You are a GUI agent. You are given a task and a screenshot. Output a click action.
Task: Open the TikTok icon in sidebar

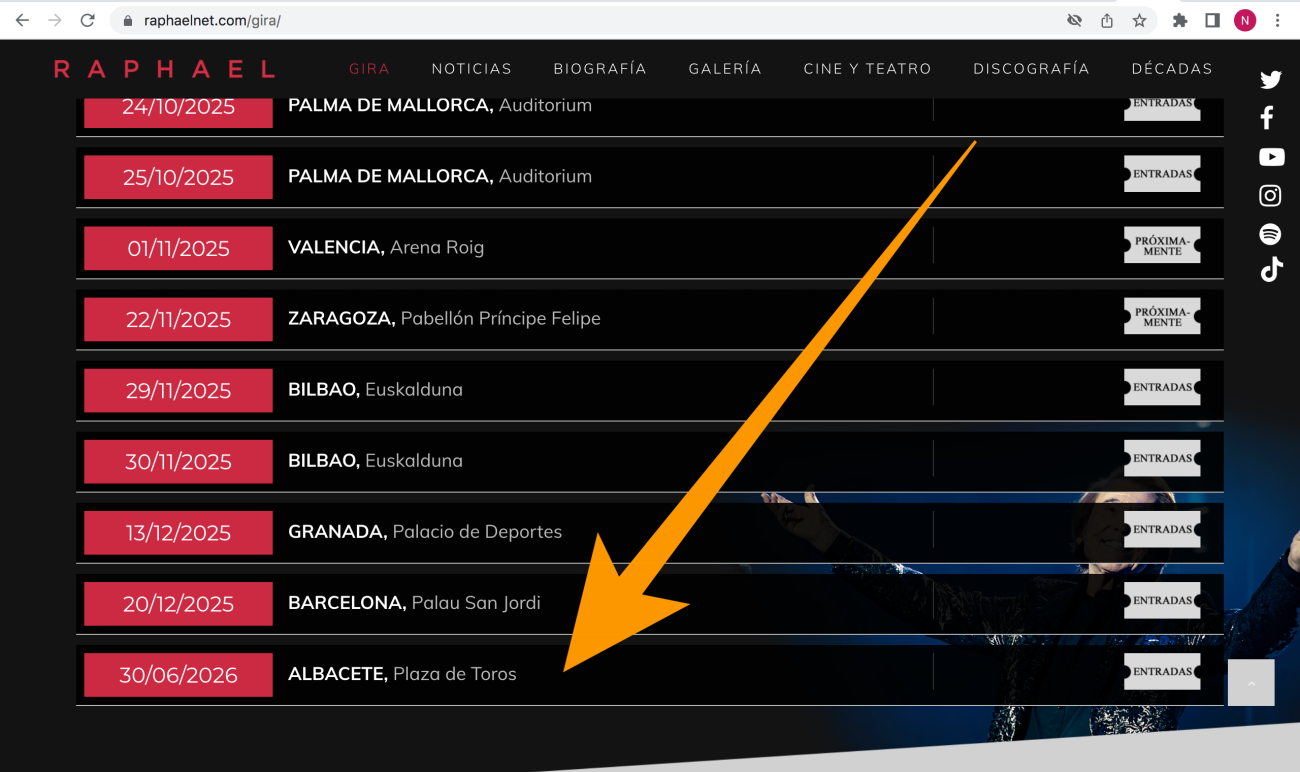click(x=1271, y=270)
